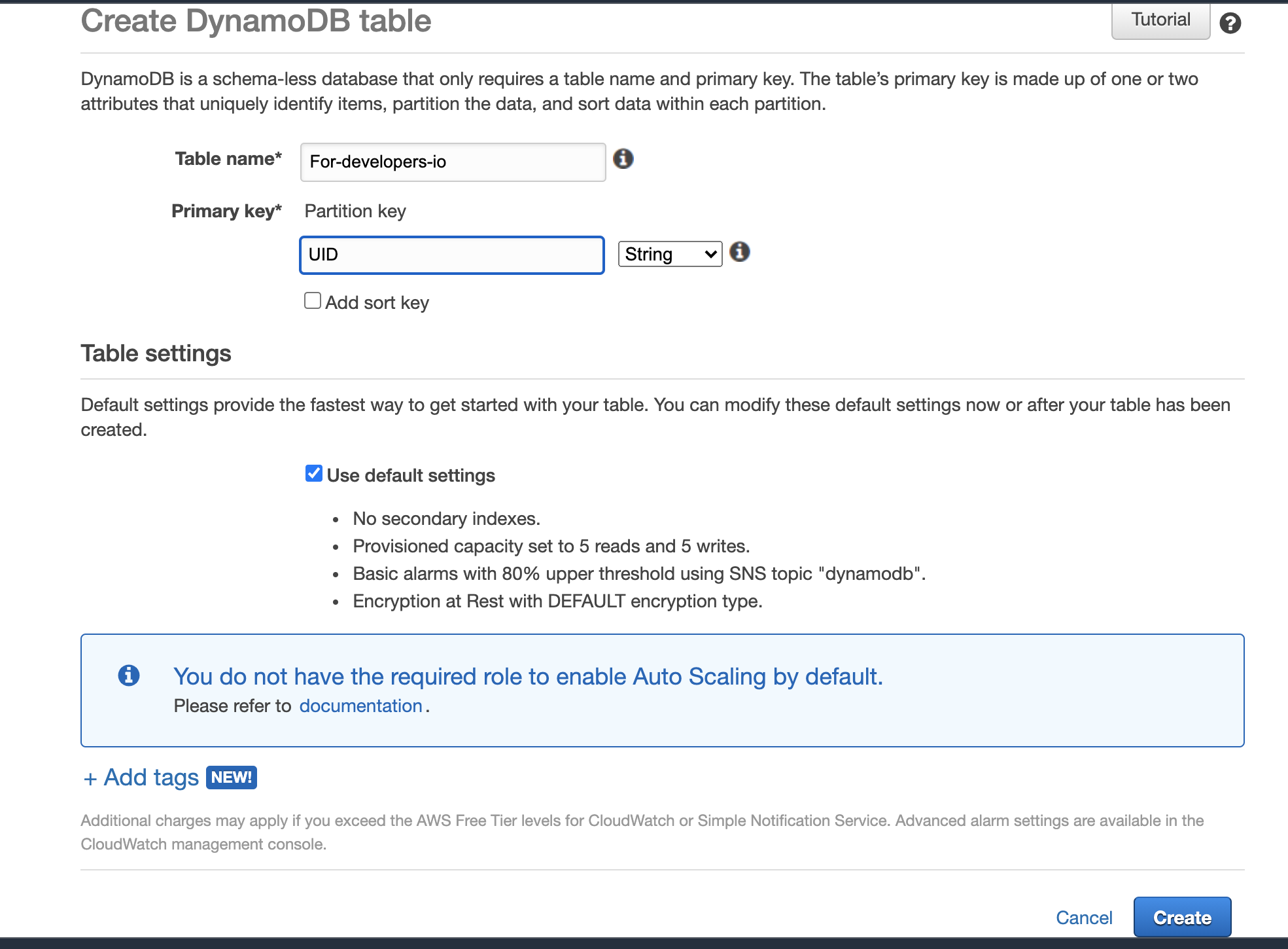Open the documentation link in the notice
Image resolution: width=1288 pixels, height=949 pixels.
coord(360,706)
